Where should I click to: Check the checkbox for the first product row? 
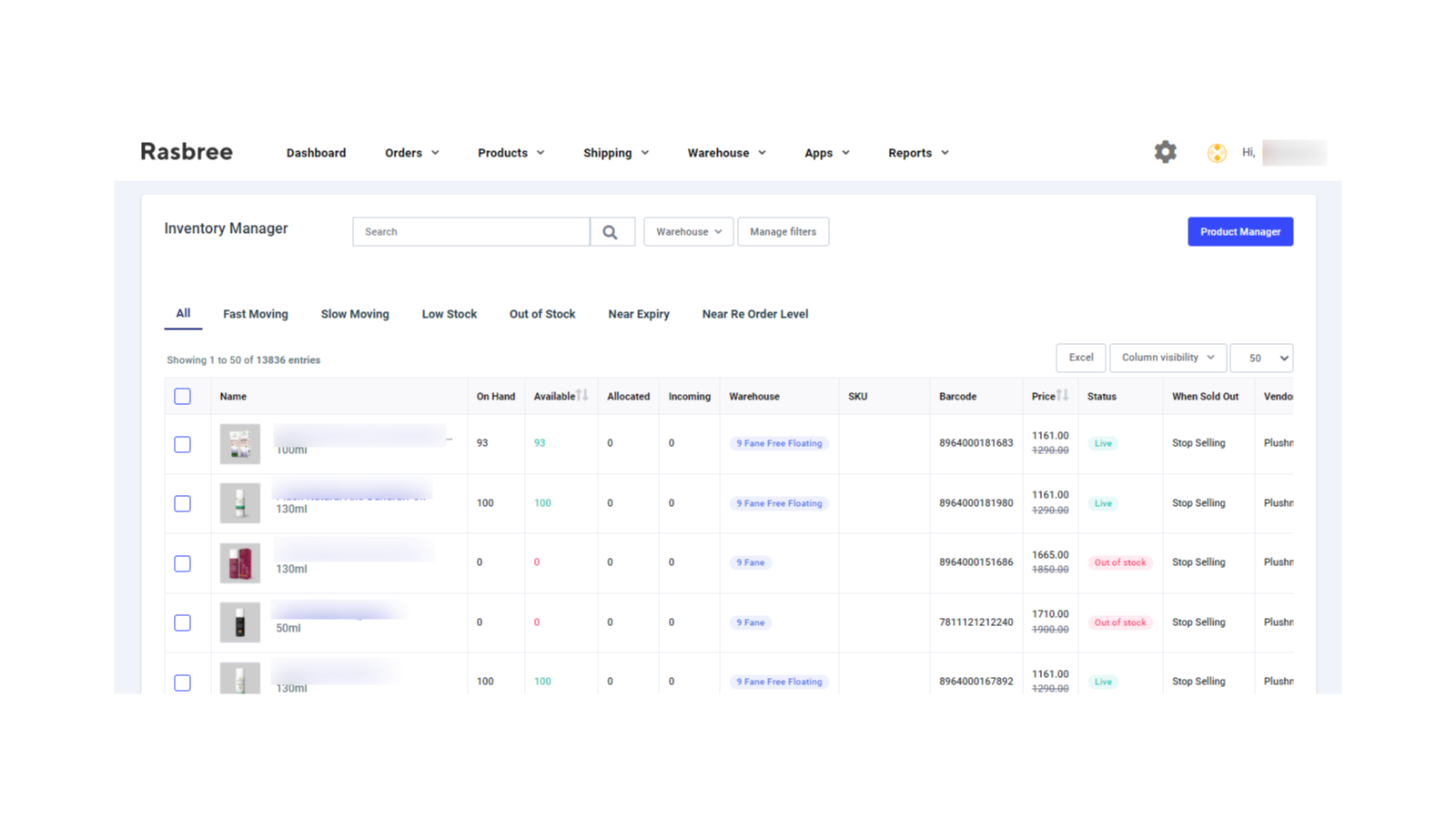182,443
